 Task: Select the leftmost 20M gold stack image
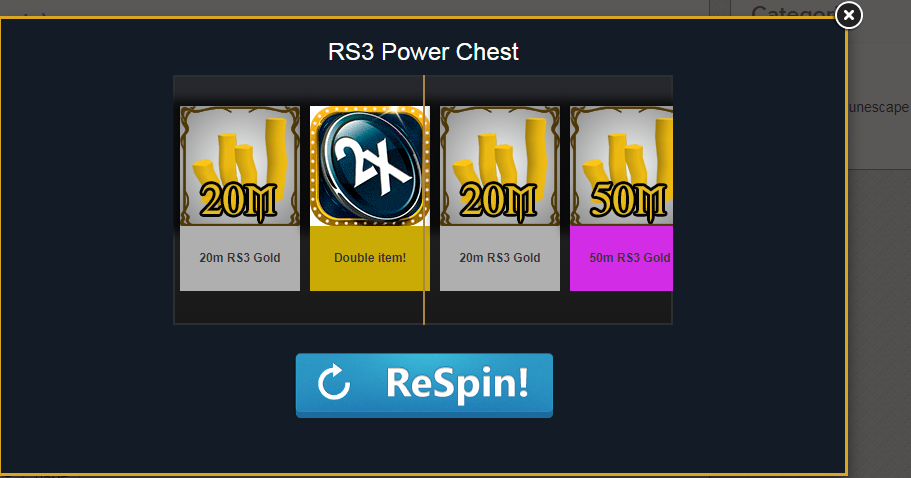tap(240, 166)
